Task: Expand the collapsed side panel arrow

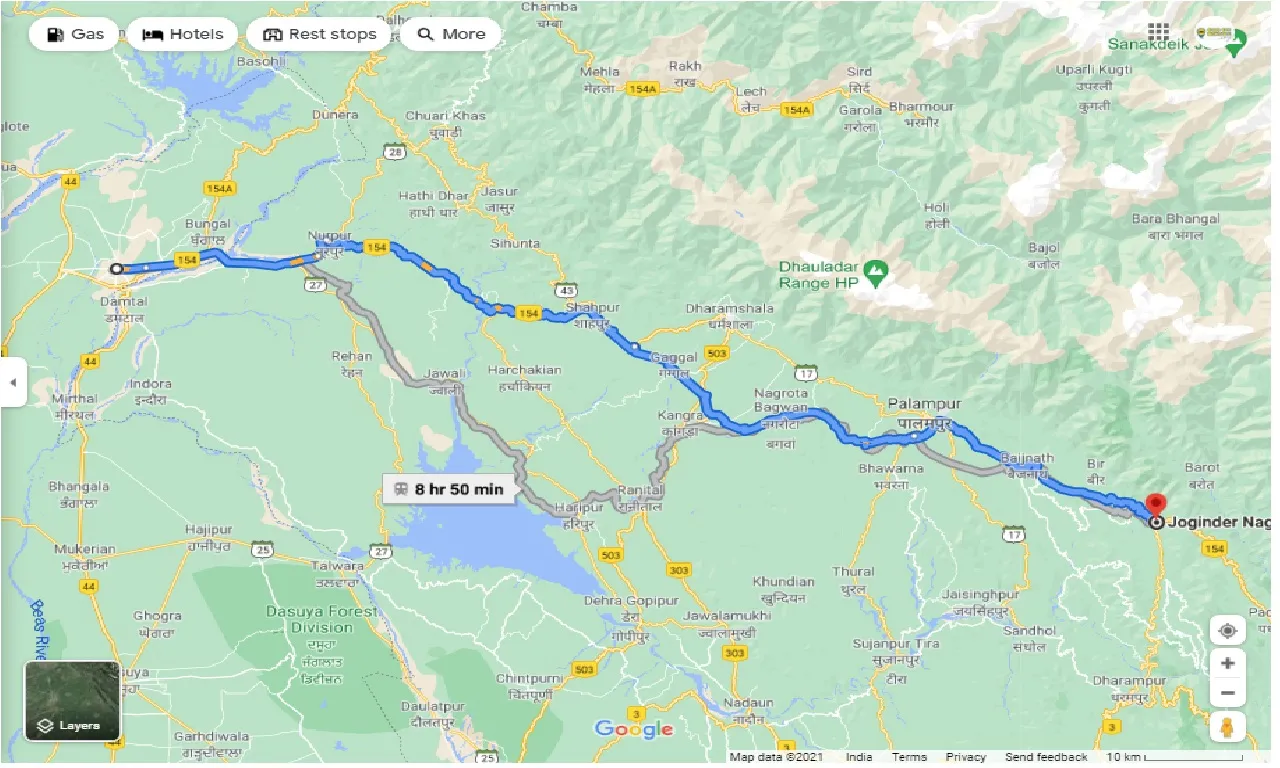Action: pos(13,382)
